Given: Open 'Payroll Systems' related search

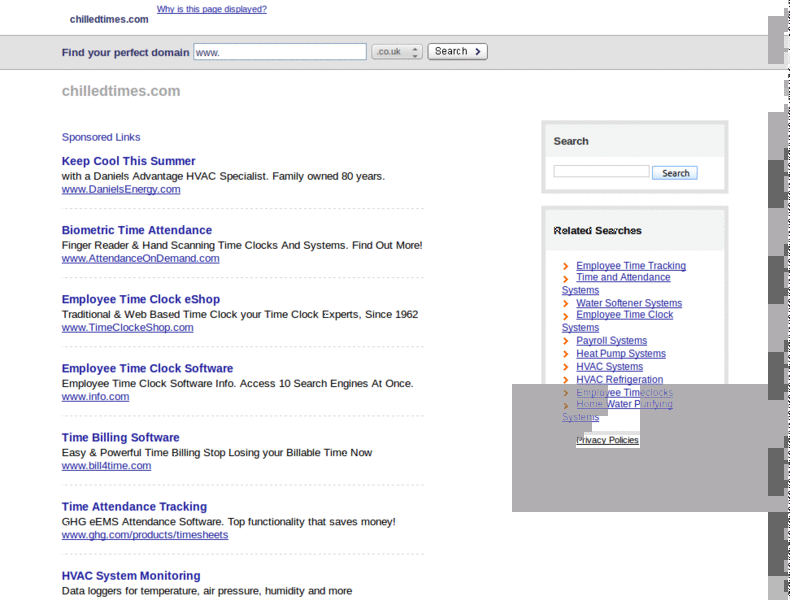Looking at the screenshot, I should click(x=611, y=341).
